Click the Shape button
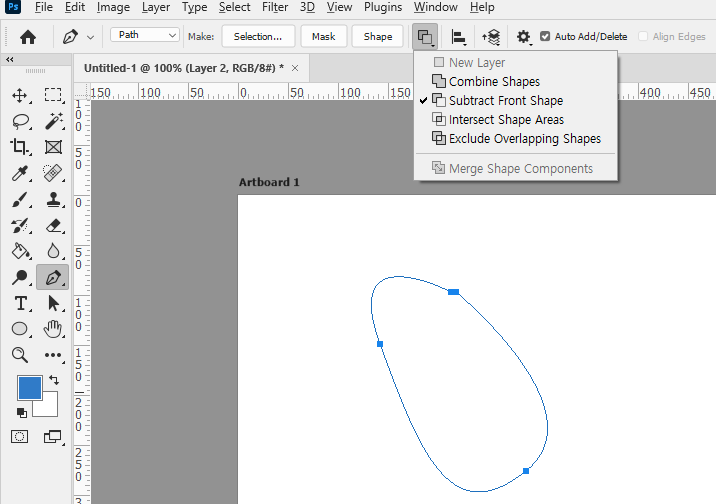 click(378, 37)
